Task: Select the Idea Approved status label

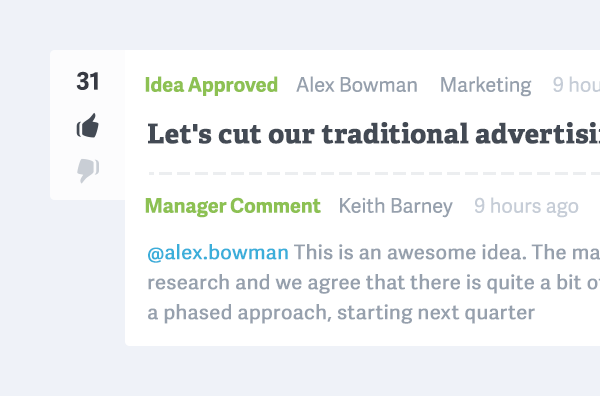Action: [x=211, y=85]
